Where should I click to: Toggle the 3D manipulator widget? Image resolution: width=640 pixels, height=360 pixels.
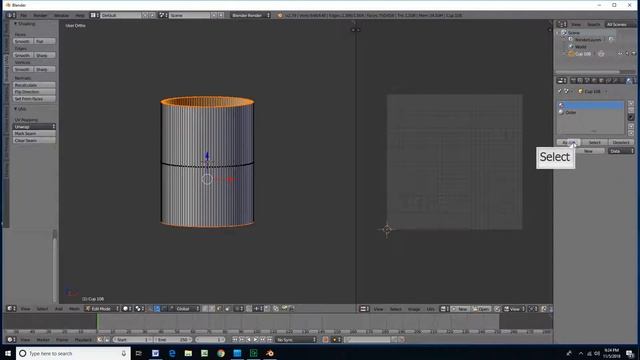tap(150, 309)
